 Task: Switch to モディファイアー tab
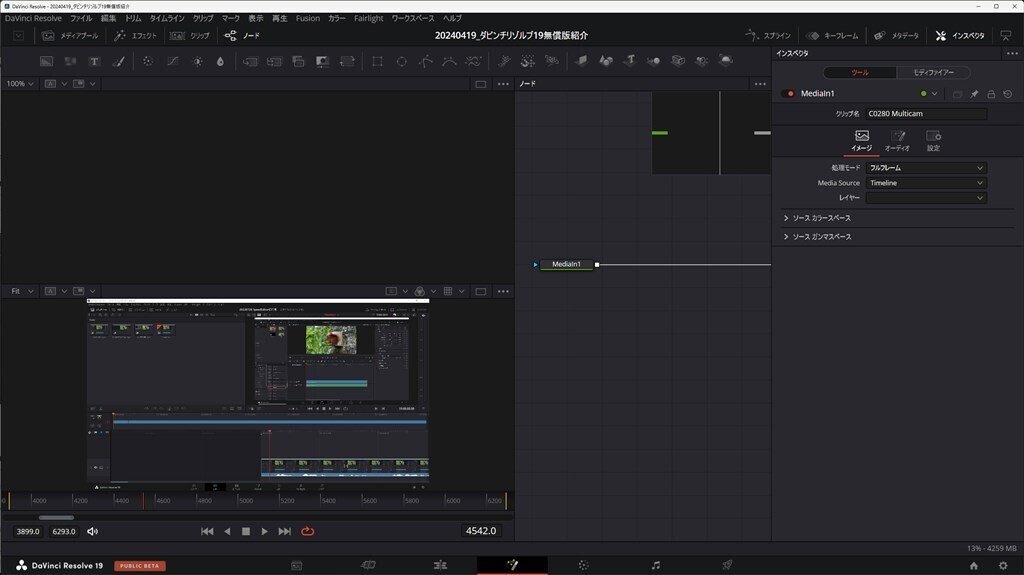(933, 73)
